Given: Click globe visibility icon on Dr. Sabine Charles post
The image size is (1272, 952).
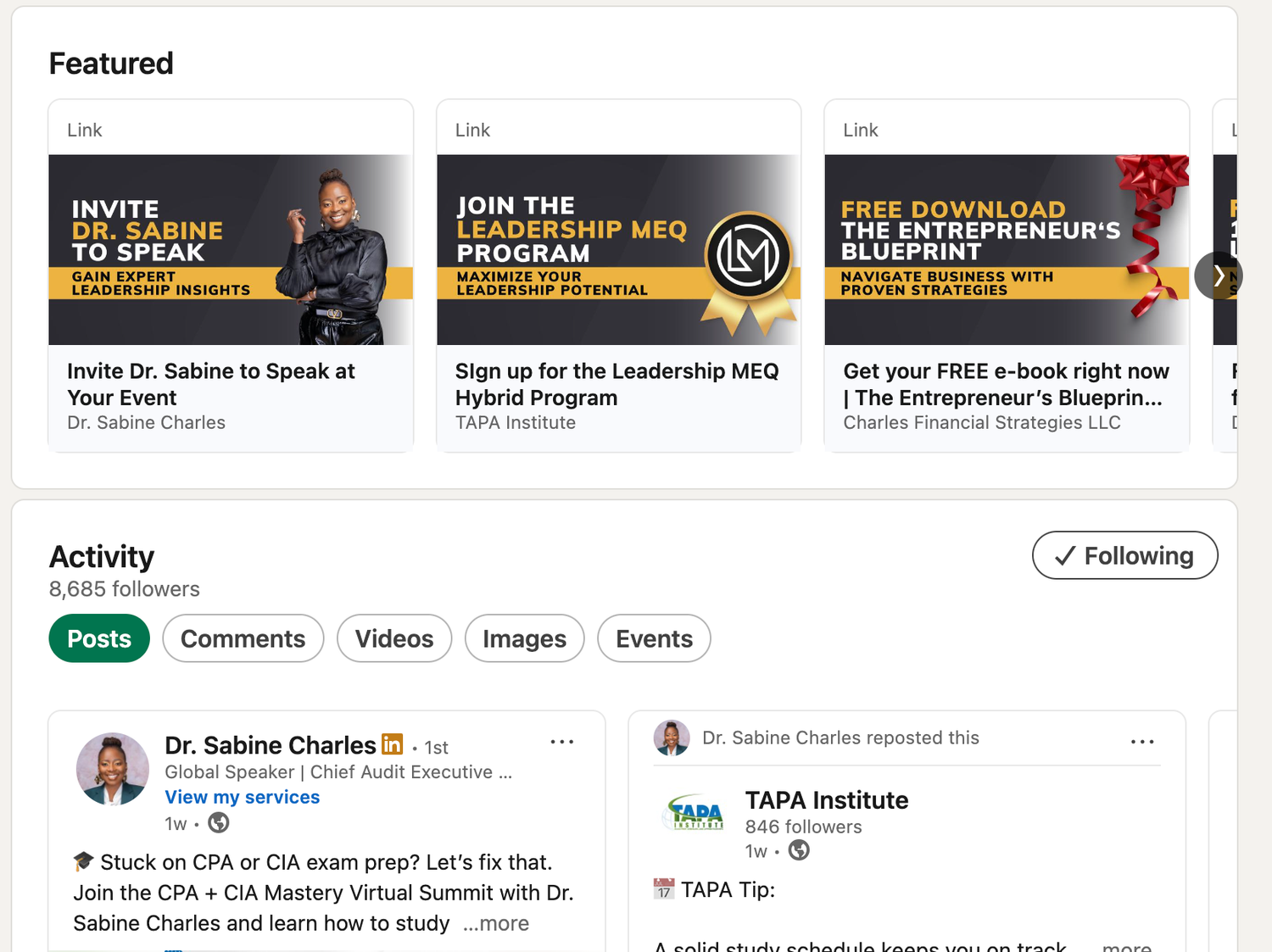Looking at the screenshot, I should (x=219, y=822).
